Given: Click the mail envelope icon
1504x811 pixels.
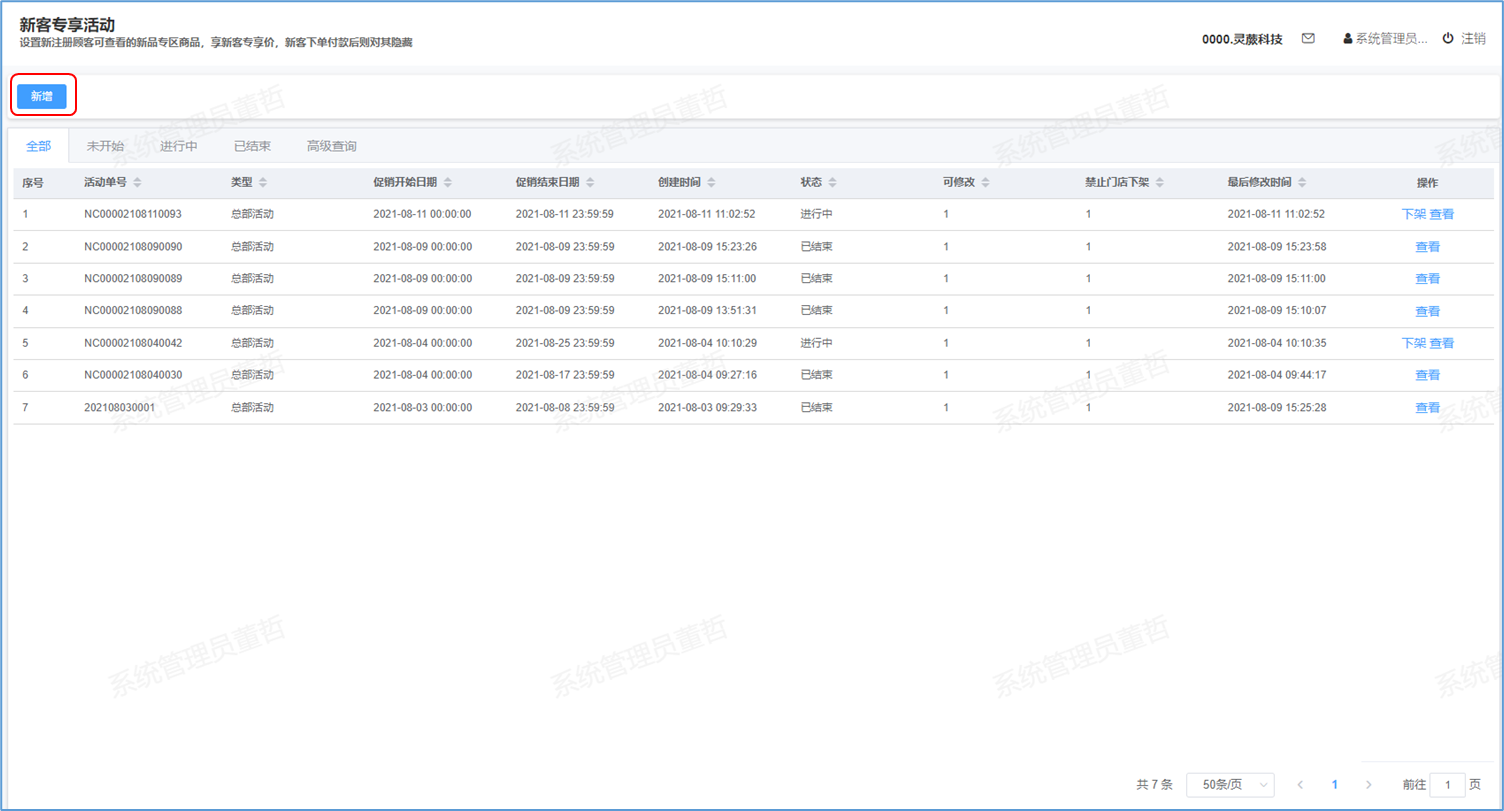Looking at the screenshot, I should point(1307,39).
